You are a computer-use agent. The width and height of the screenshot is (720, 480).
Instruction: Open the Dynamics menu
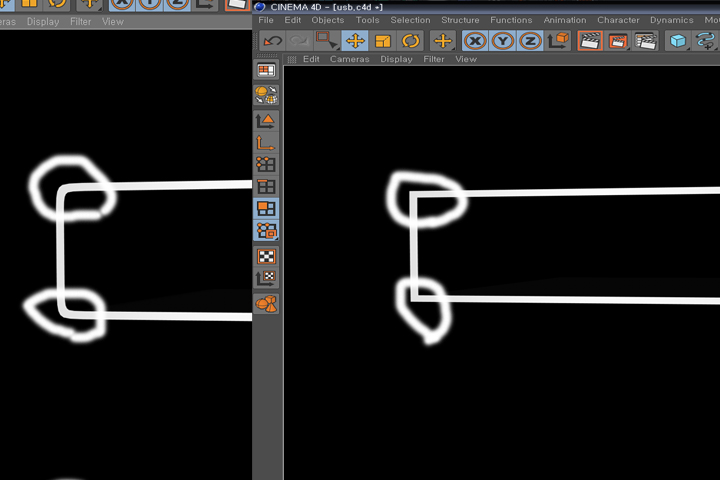click(x=671, y=20)
